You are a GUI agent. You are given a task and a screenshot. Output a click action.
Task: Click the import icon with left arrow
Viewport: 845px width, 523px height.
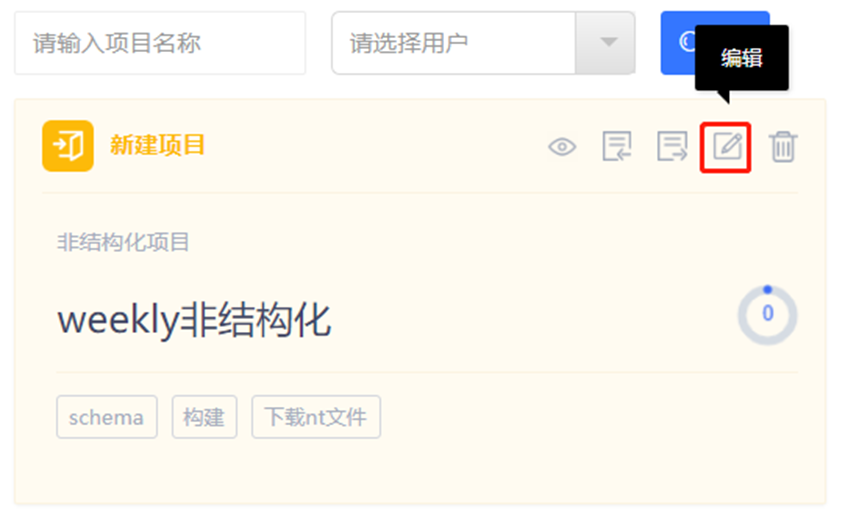coord(617,146)
